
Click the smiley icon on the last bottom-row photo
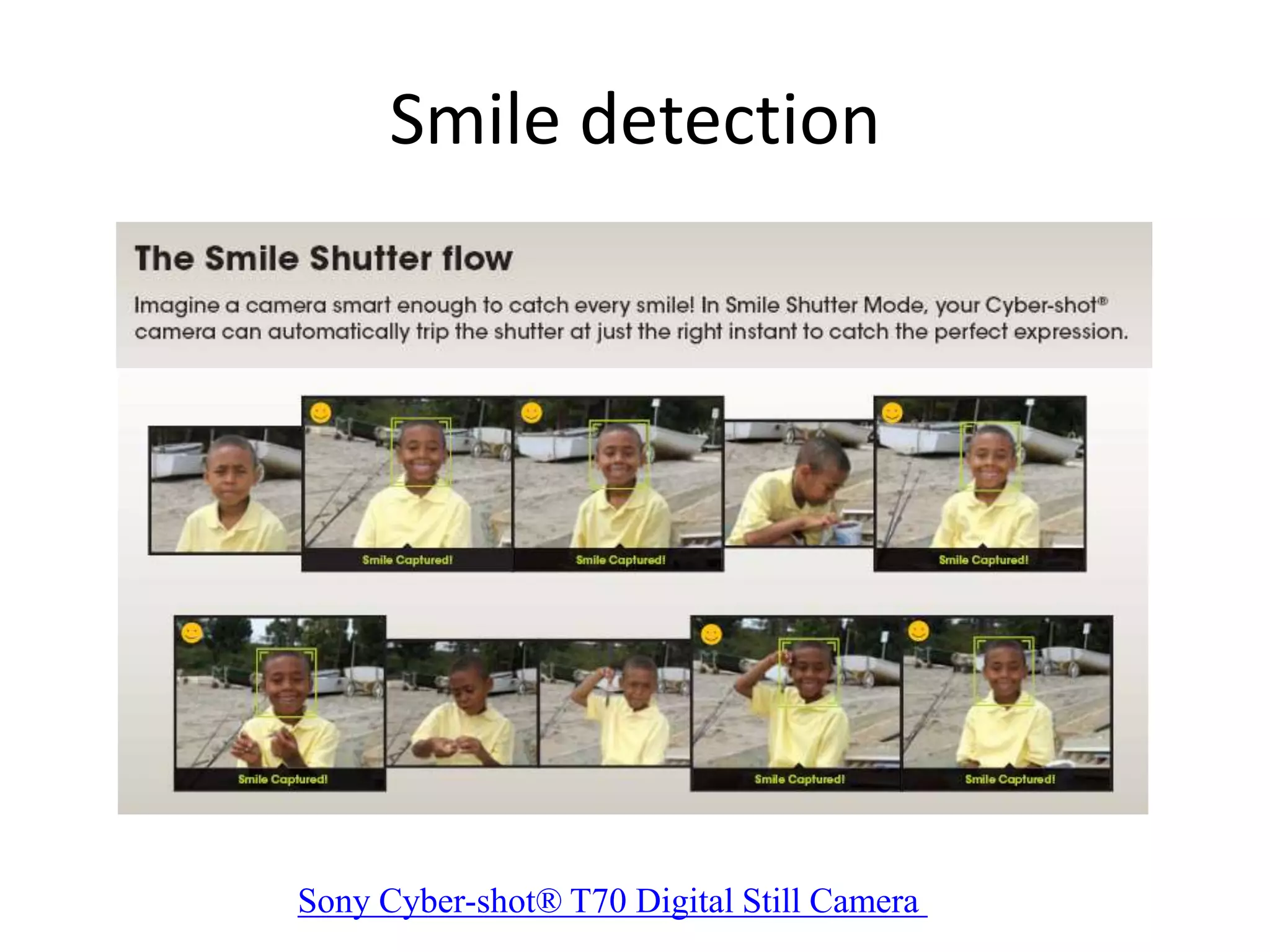(918, 632)
